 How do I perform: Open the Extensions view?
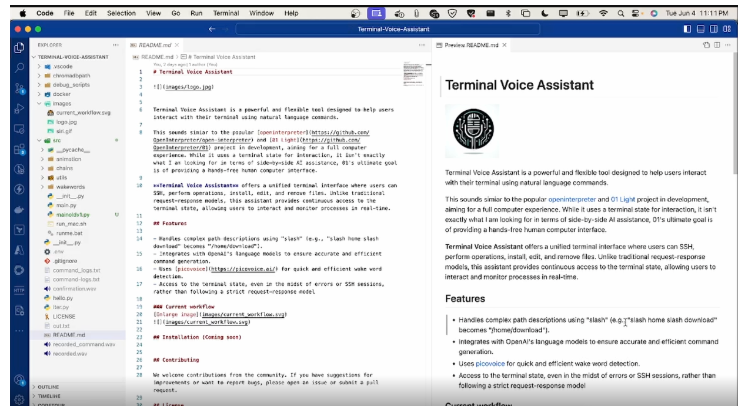point(19,149)
